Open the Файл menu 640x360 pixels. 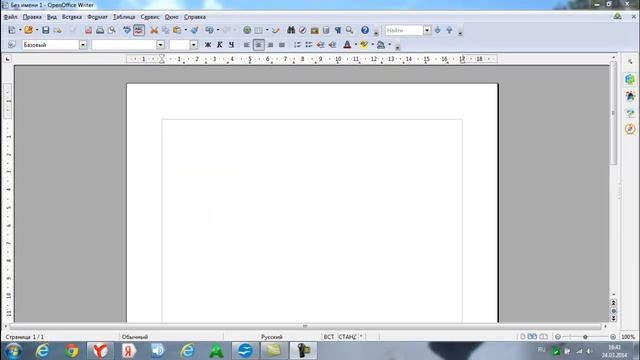10,17
